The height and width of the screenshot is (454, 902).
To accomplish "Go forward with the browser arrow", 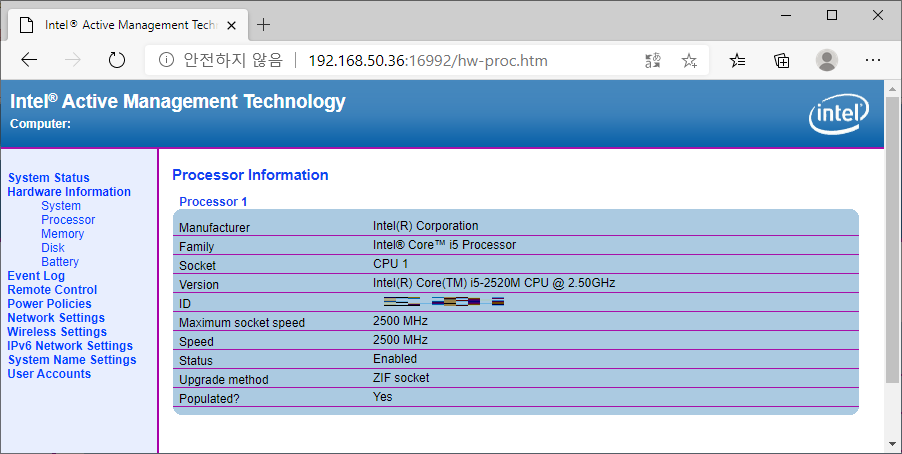I will (x=72, y=60).
